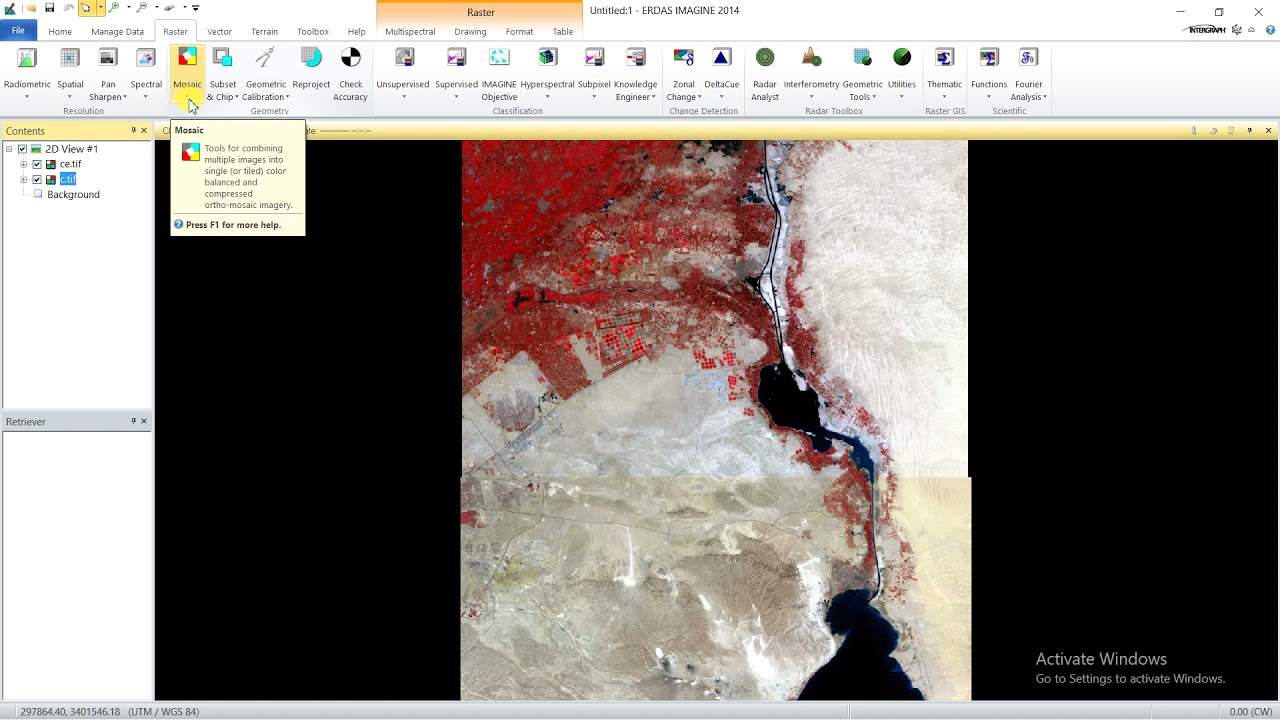Click the Zonal Change icon
The width and height of the screenshot is (1280, 720).
tap(683, 58)
